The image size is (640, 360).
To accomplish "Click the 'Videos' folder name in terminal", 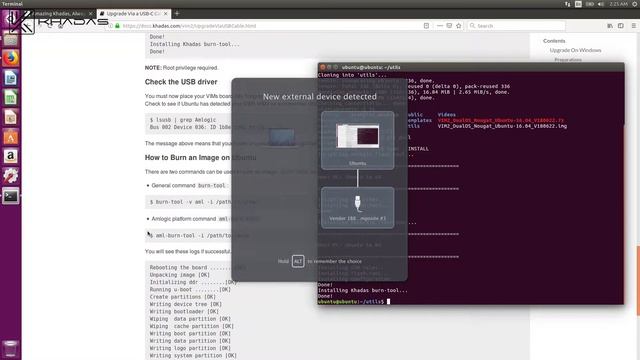I will 447,115.
